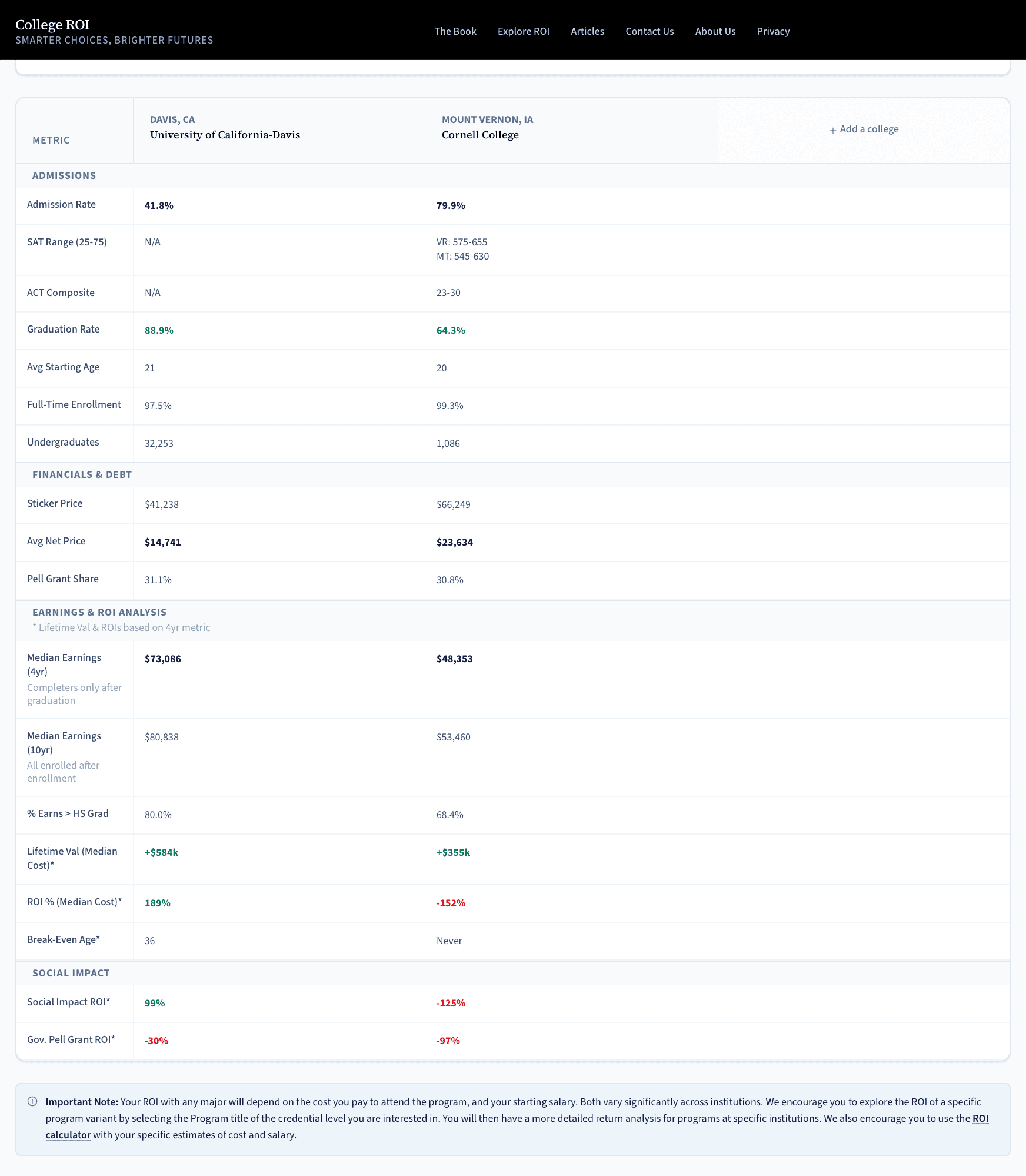This screenshot has width=1026, height=1176.
Task: Click the $41,238 sticker price
Action: pyautogui.click(x=162, y=504)
